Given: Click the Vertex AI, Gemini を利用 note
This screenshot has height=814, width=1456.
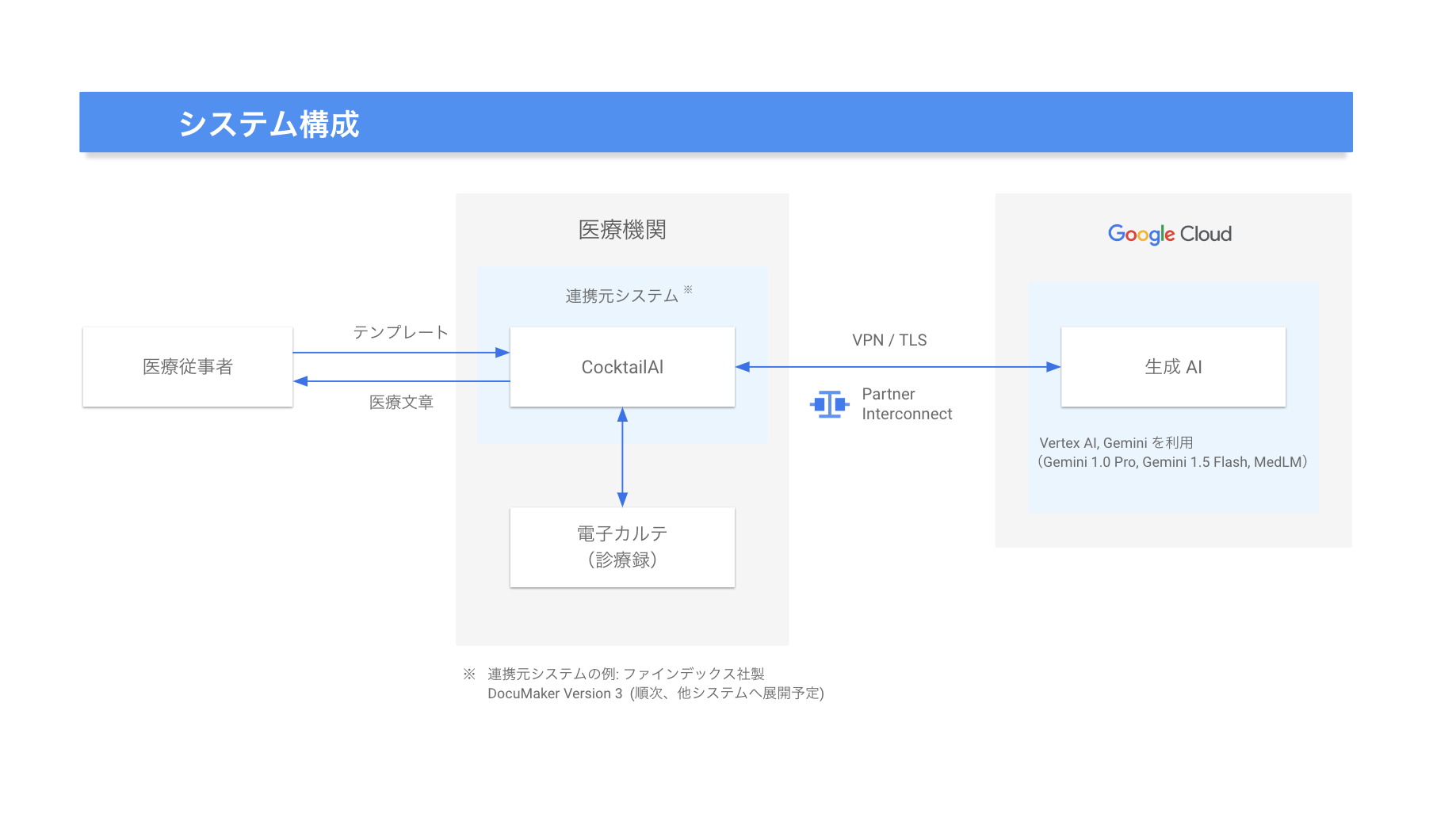Looking at the screenshot, I should 1116,443.
